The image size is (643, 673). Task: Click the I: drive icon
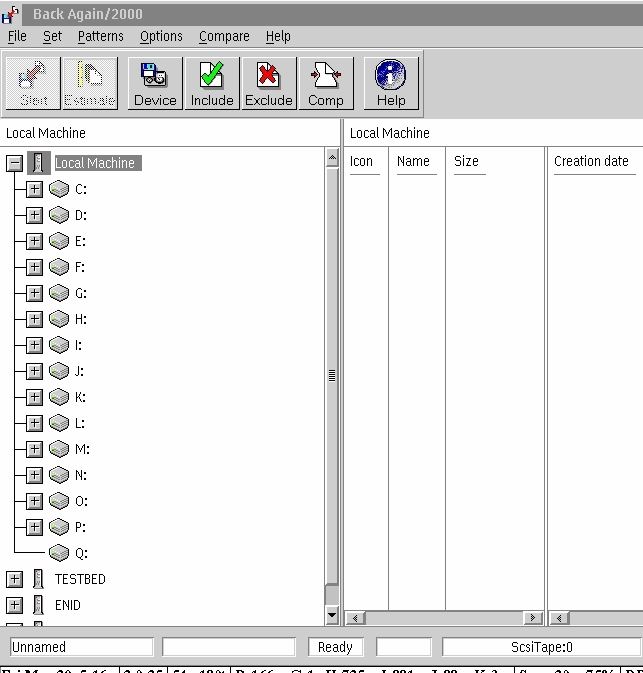pos(59,345)
